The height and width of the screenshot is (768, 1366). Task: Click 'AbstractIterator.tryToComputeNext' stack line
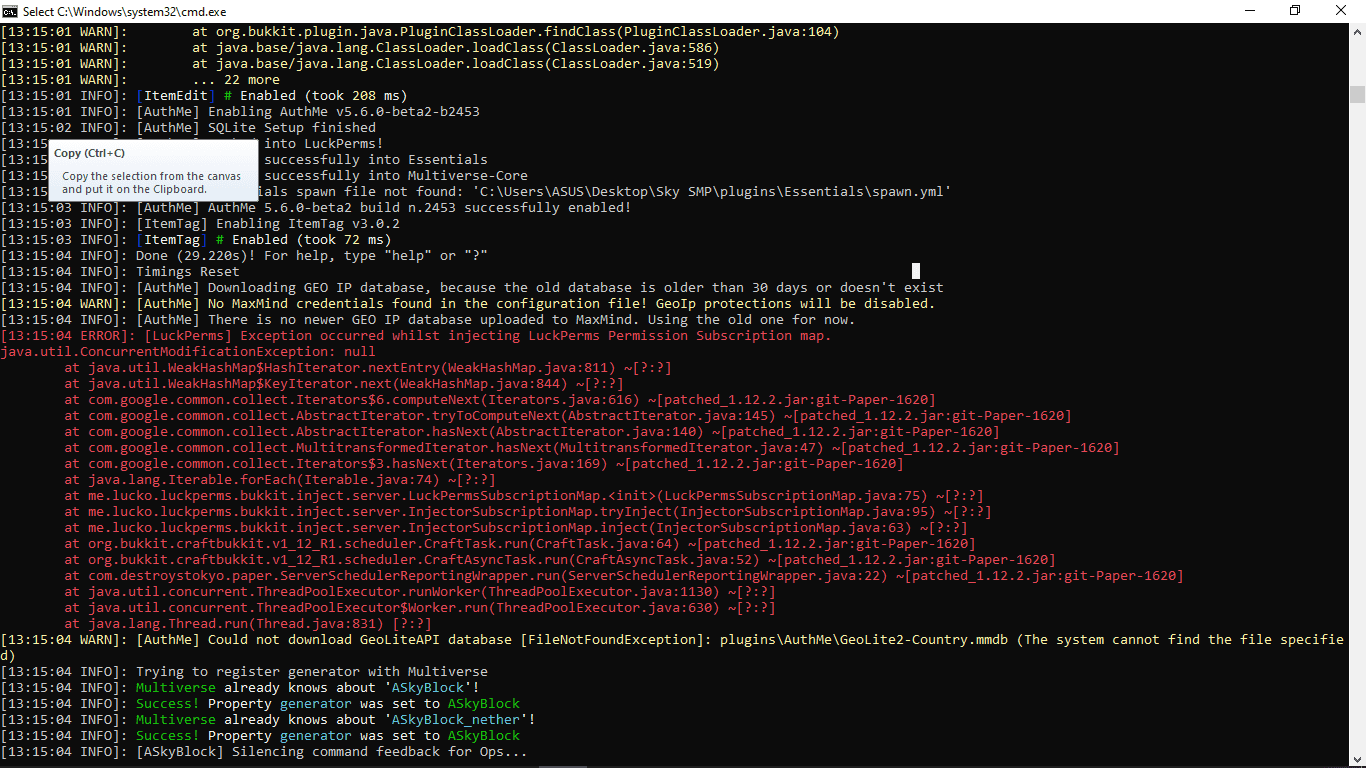(x=568, y=416)
